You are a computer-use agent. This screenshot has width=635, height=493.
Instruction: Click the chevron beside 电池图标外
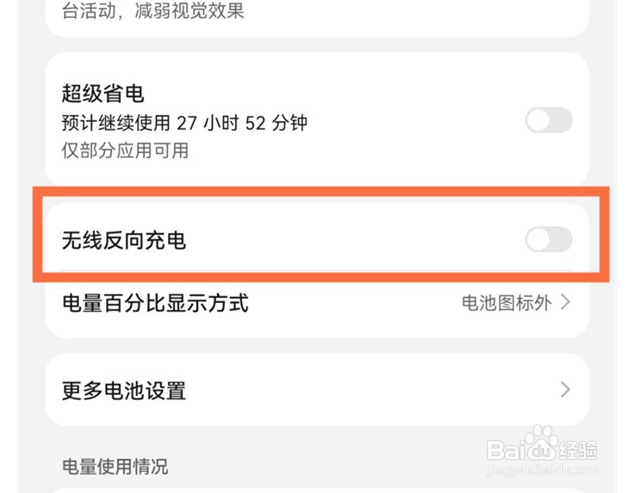[x=566, y=302]
